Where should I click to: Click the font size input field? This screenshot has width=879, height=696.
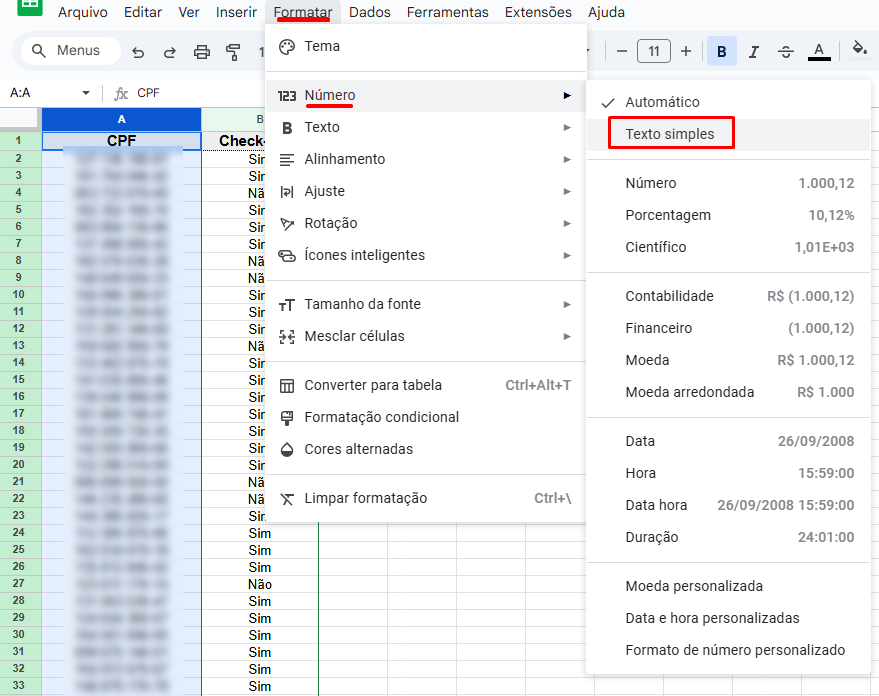tap(654, 51)
